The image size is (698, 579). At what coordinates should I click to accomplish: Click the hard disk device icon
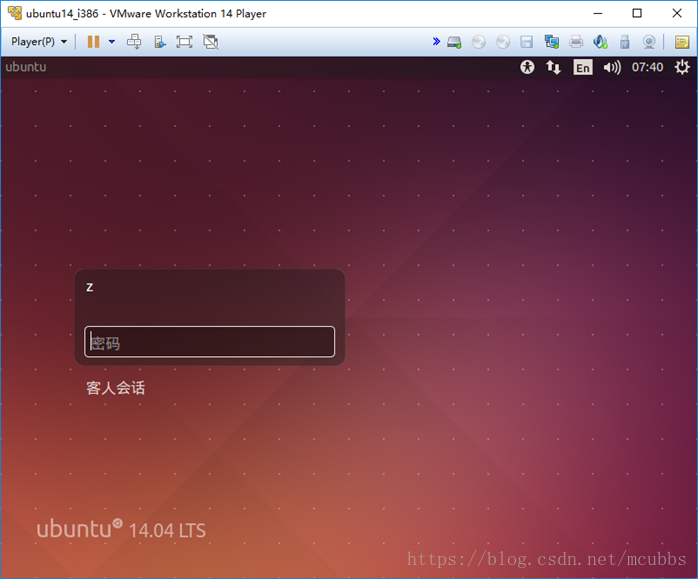coord(454,42)
